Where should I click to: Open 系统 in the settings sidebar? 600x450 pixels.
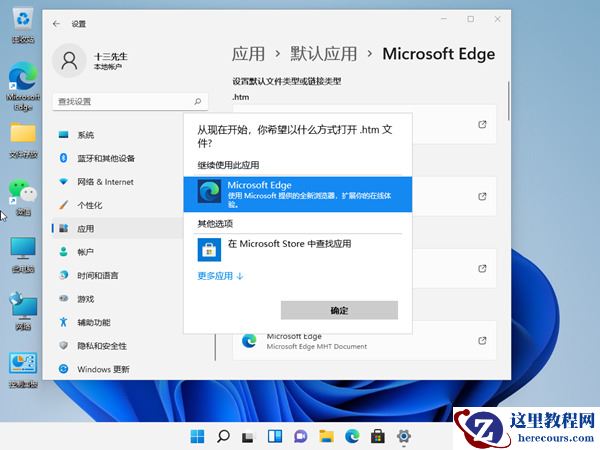(x=117, y=135)
